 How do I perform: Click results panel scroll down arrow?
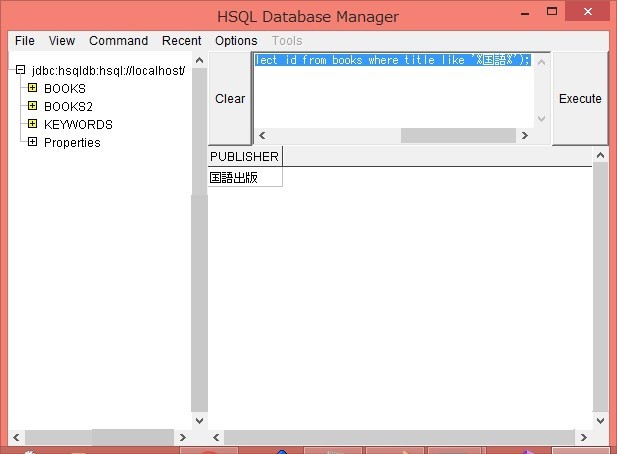pyautogui.click(x=600, y=421)
